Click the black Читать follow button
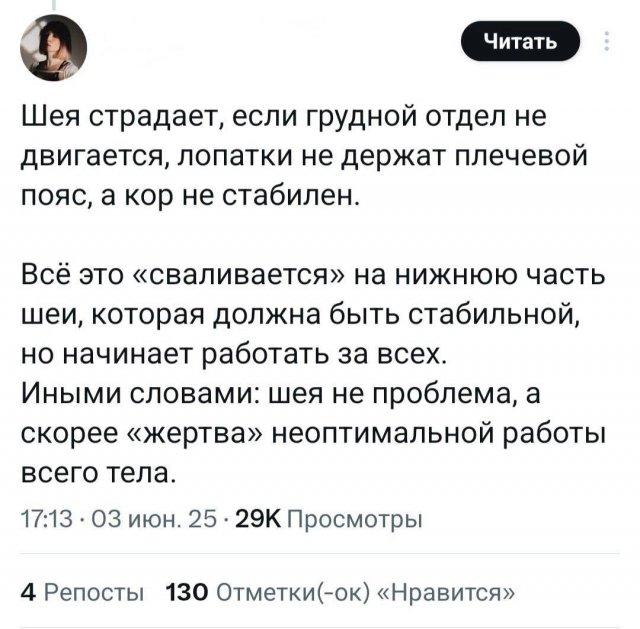The image size is (640, 629). [518, 41]
